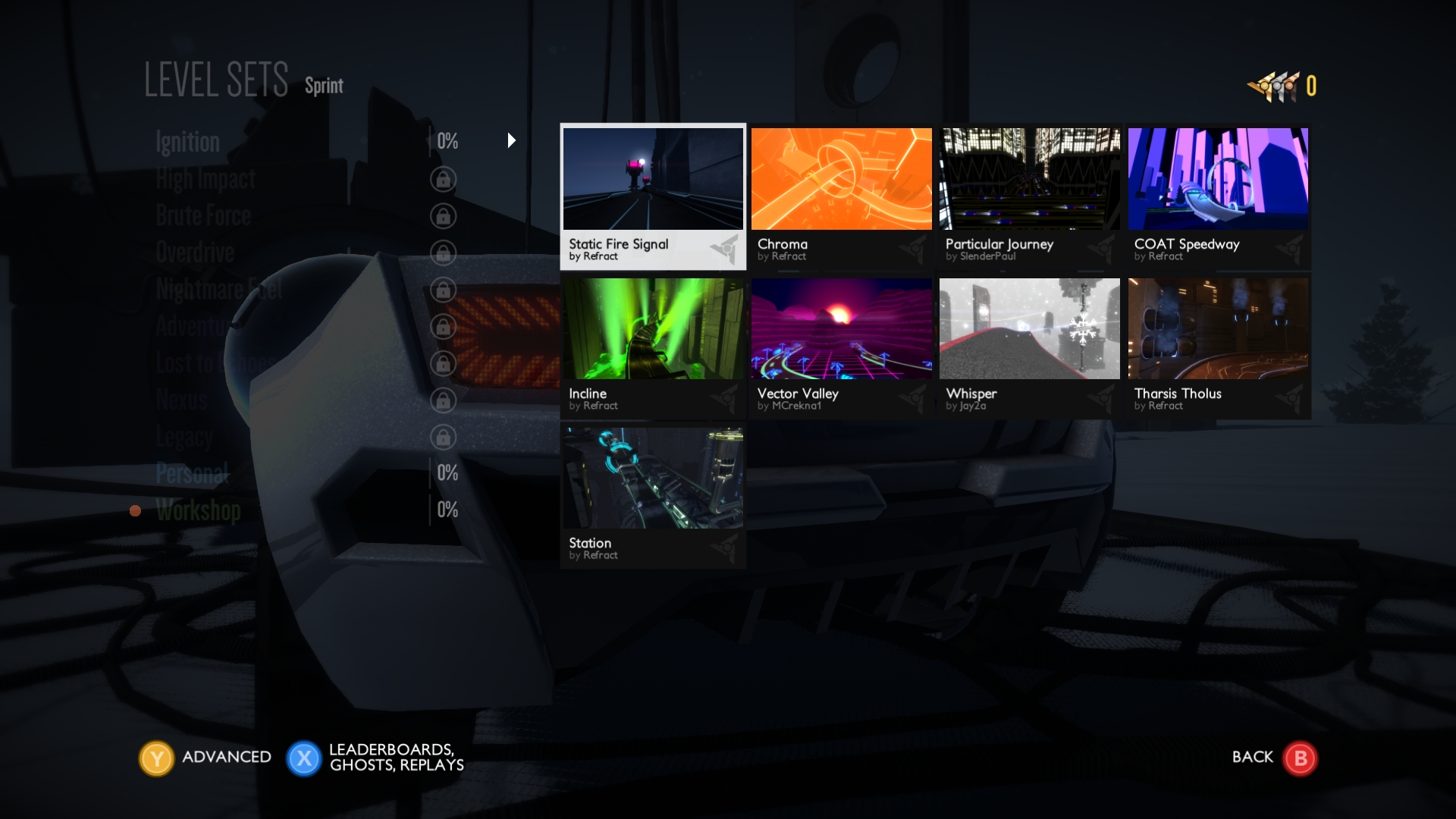This screenshot has height=819, width=1456.
Task: Click the lock icon beside Overdrive
Action: (443, 253)
